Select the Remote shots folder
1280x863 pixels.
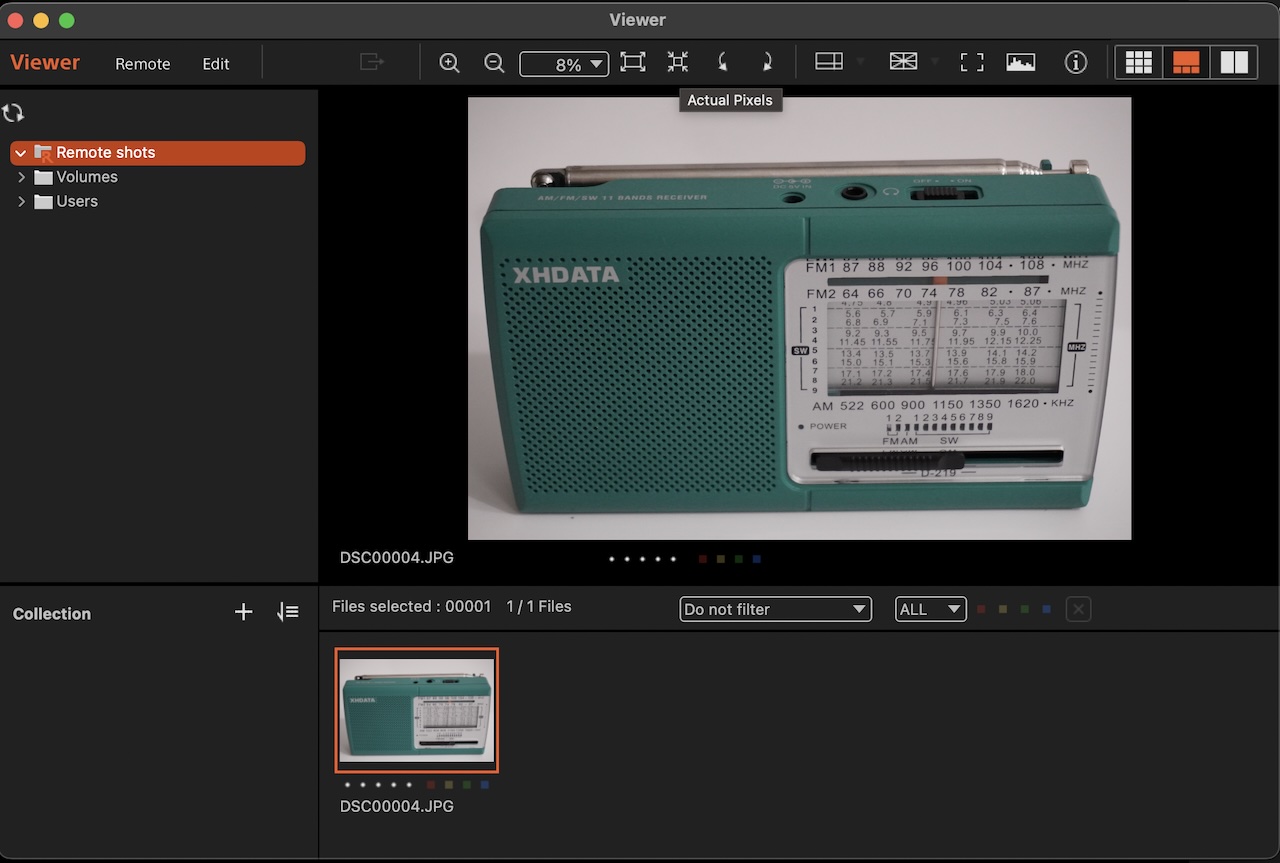158,153
